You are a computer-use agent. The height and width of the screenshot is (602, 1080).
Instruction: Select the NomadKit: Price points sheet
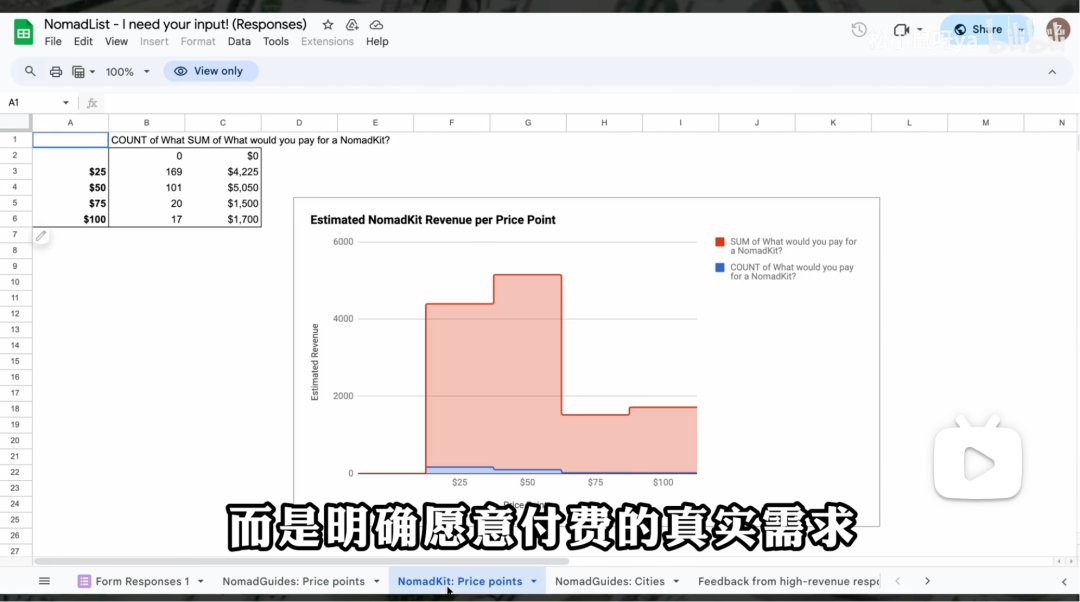click(460, 581)
